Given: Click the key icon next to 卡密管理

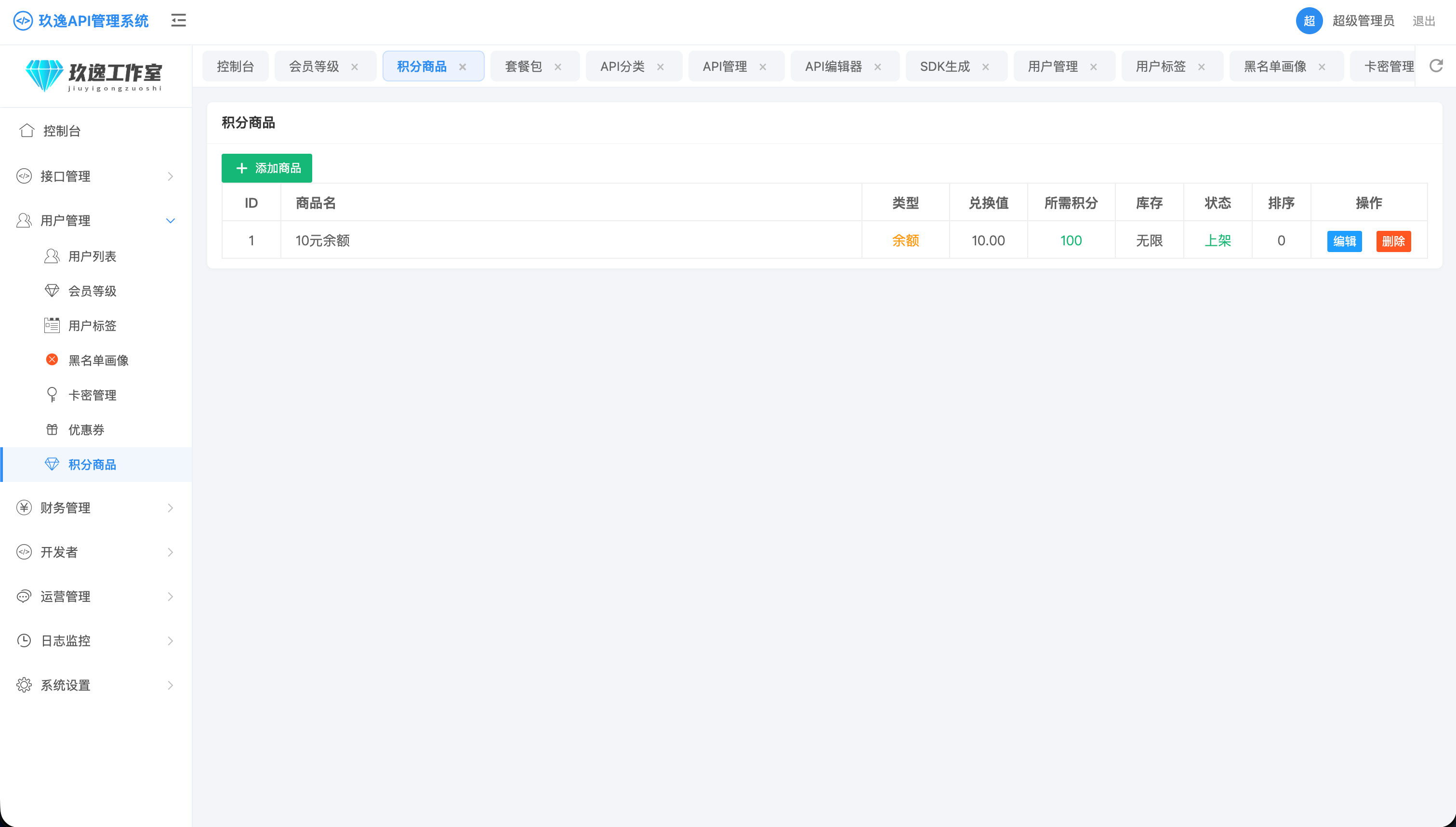Looking at the screenshot, I should click(x=52, y=395).
